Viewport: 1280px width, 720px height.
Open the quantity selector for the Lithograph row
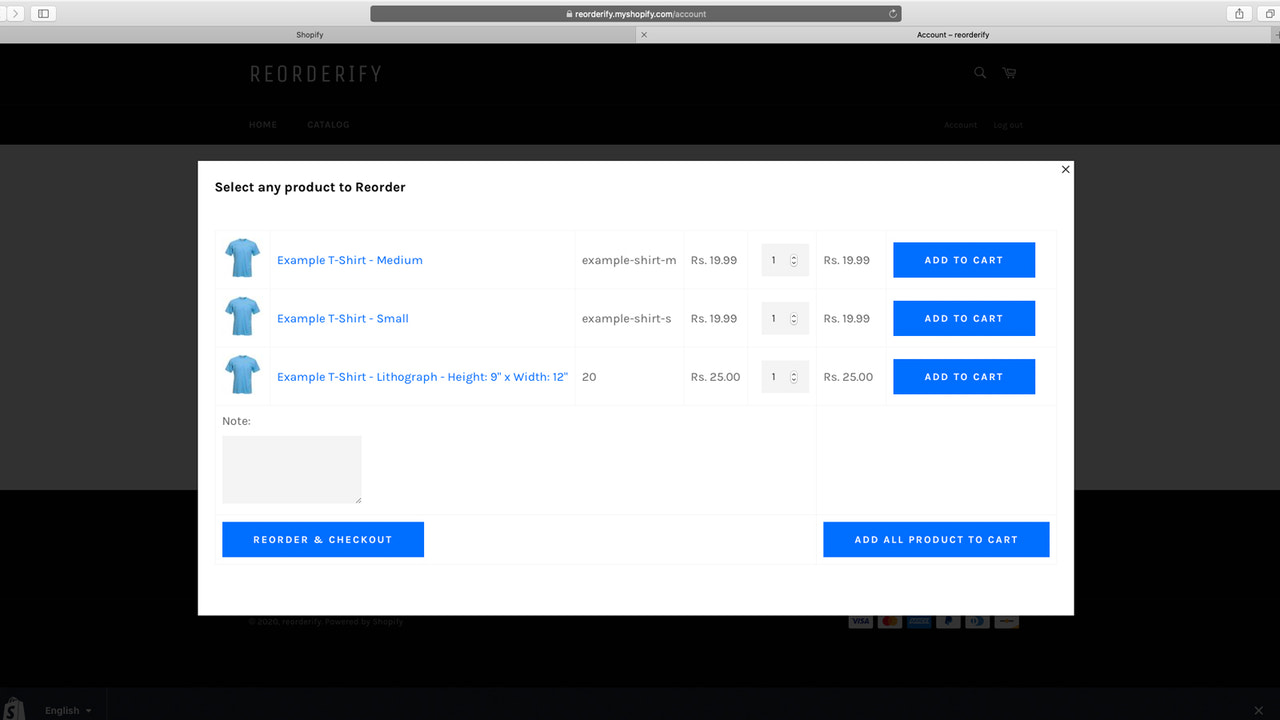(785, 376)
